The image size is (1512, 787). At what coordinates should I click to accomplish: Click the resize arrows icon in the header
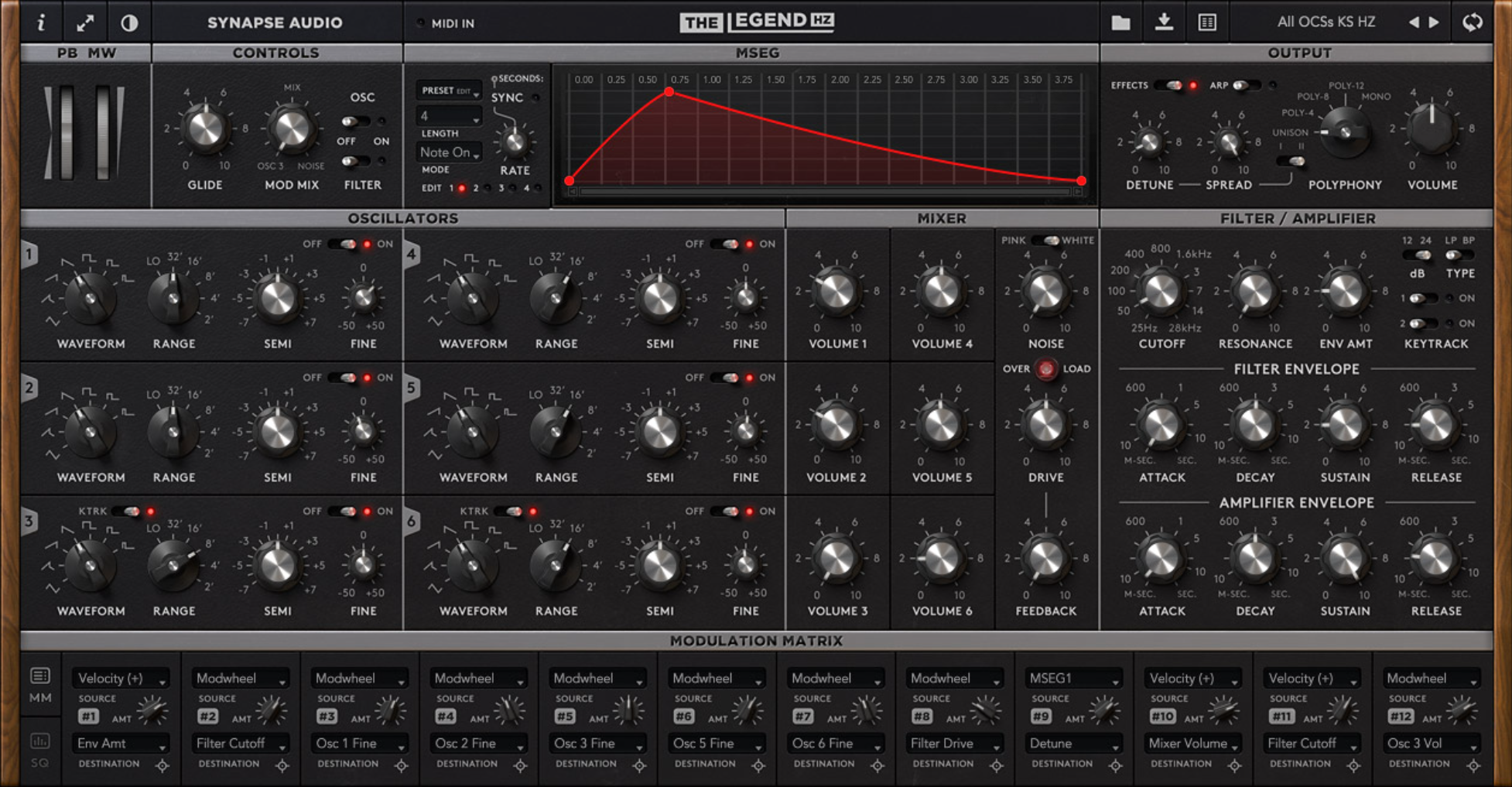[84, 22]
